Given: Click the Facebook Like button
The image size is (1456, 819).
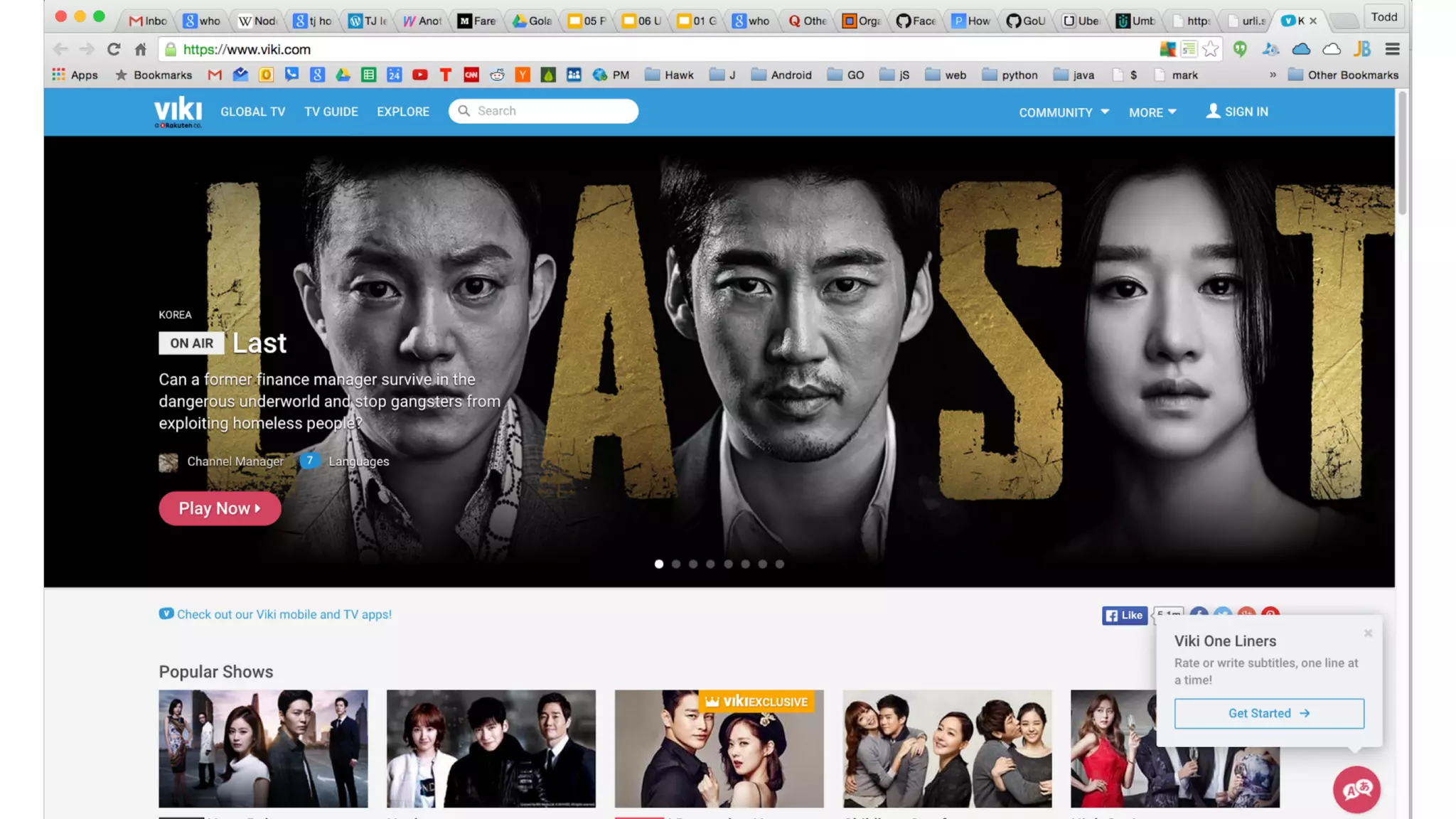Looking at the screenshot, I should pos(1124,616).
